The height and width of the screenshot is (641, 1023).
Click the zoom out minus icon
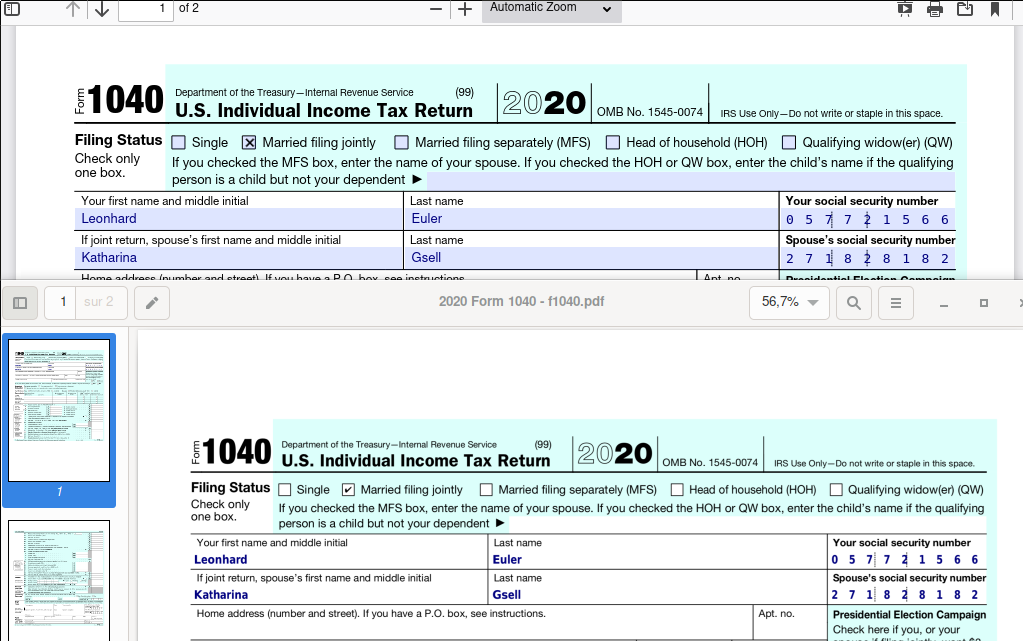click(x=435, y=10)
